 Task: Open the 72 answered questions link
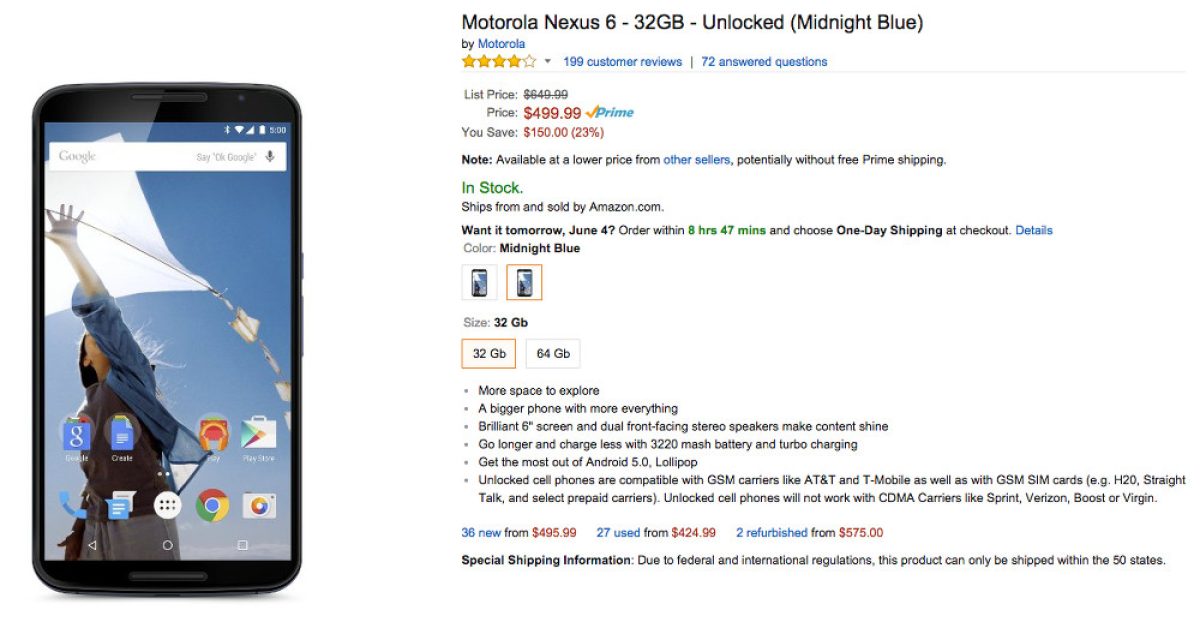[764, 62]
